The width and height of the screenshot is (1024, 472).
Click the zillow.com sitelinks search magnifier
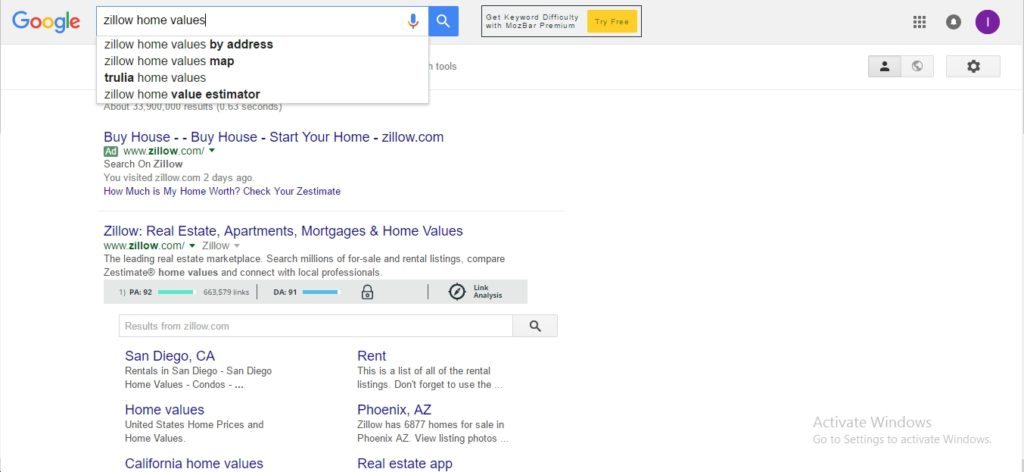536,326
